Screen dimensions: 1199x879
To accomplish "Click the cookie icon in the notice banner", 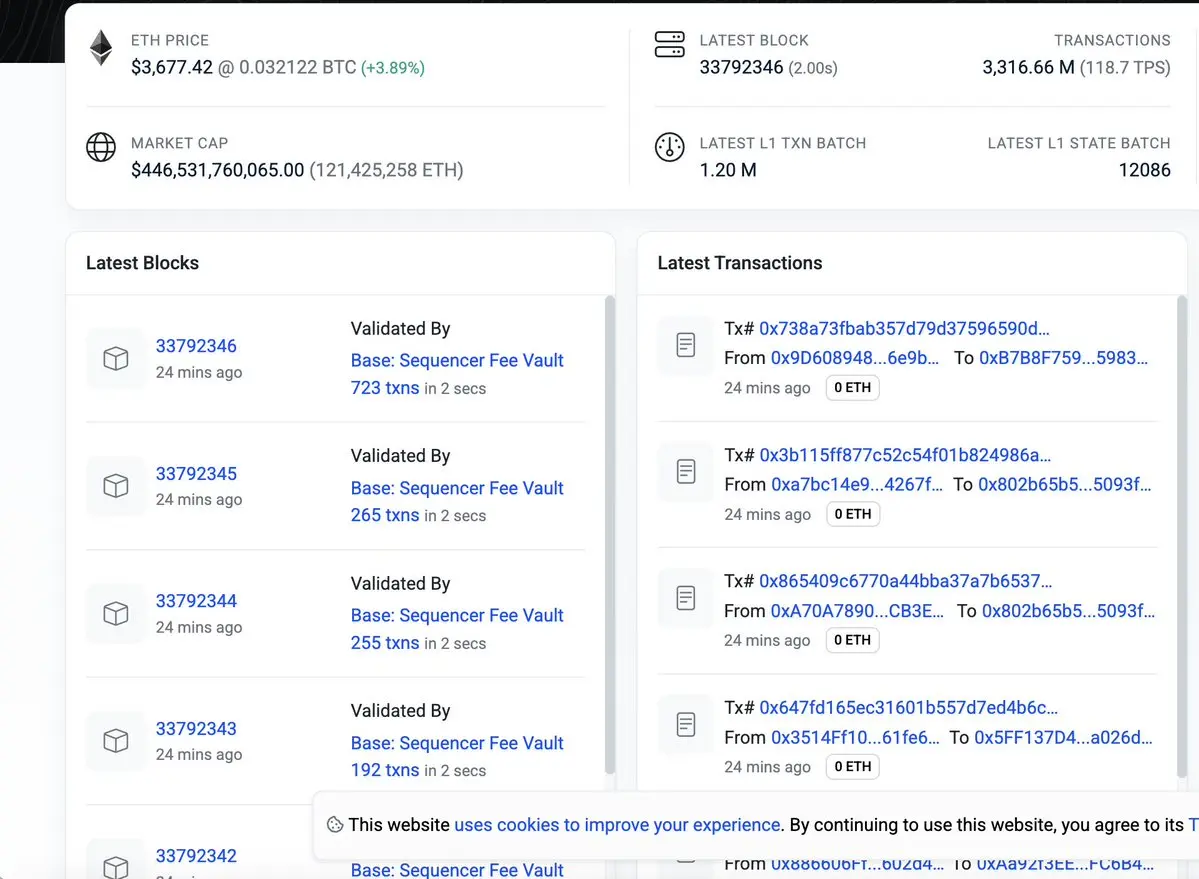I will pos(335,825).
